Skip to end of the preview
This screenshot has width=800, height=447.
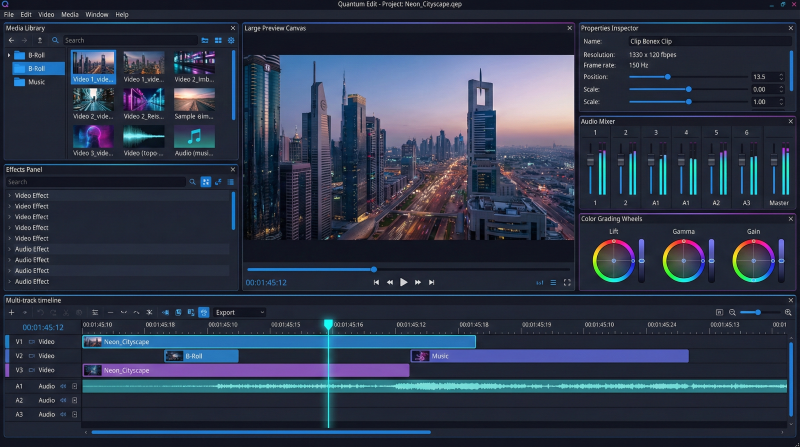432,282
